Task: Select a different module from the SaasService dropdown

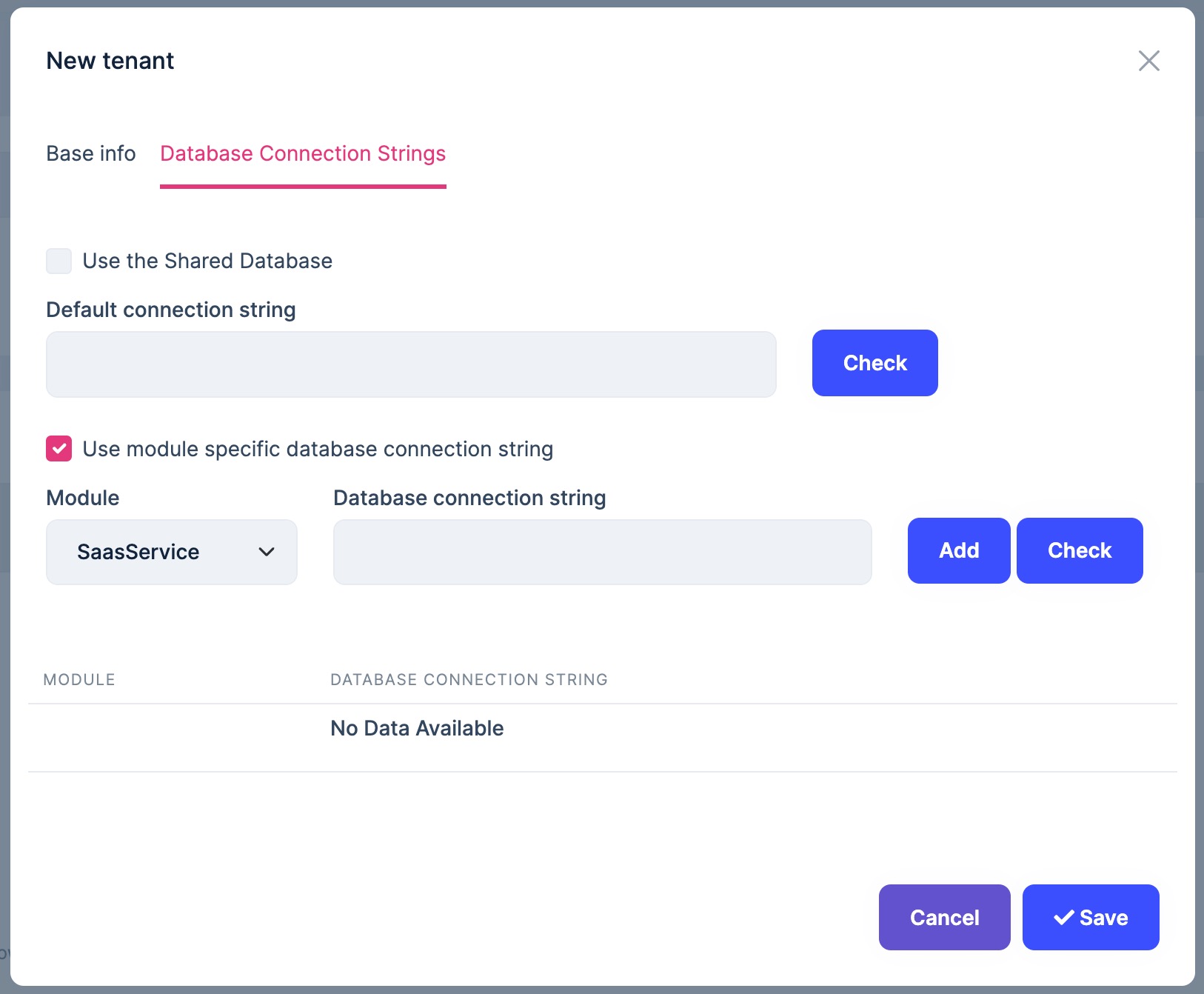Action: [171, 552]
